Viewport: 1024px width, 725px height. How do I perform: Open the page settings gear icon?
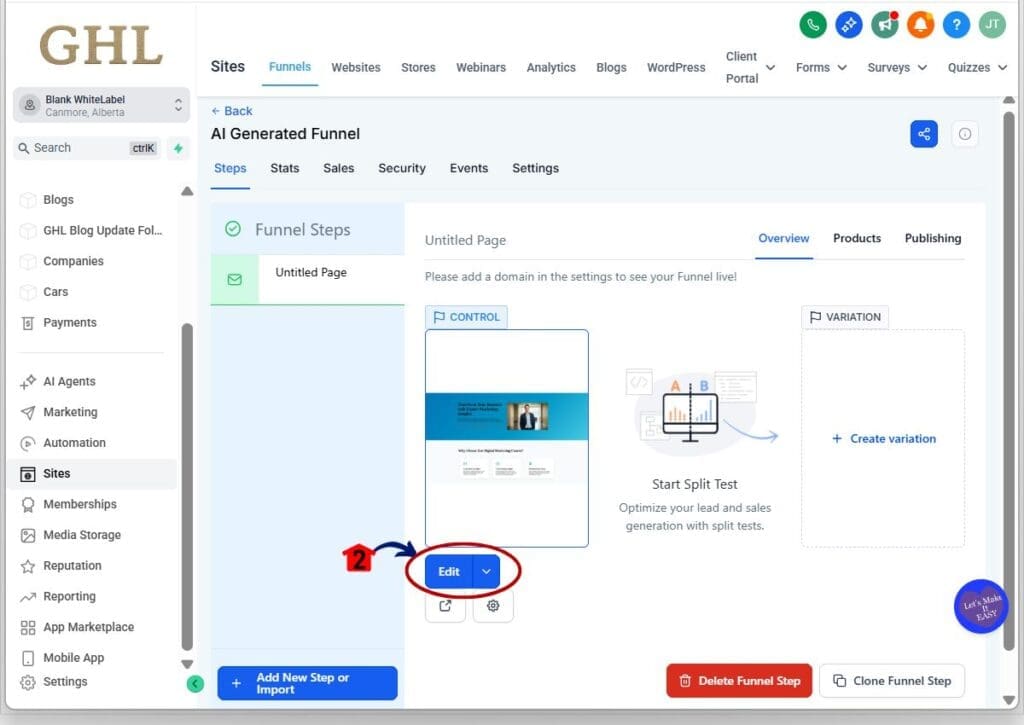[493, 606]
